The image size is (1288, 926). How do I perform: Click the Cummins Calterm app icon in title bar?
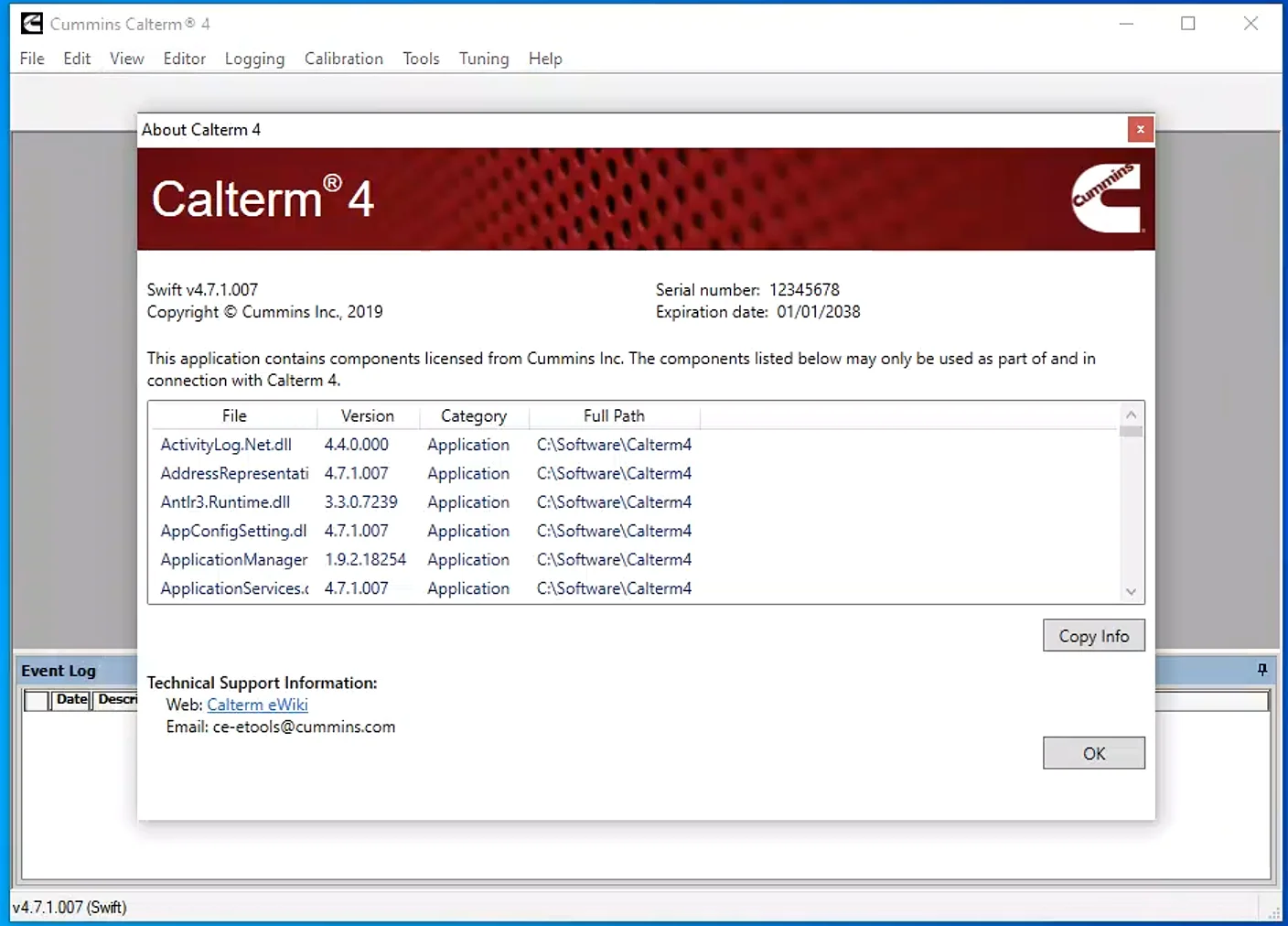click(x=32, y=23)
